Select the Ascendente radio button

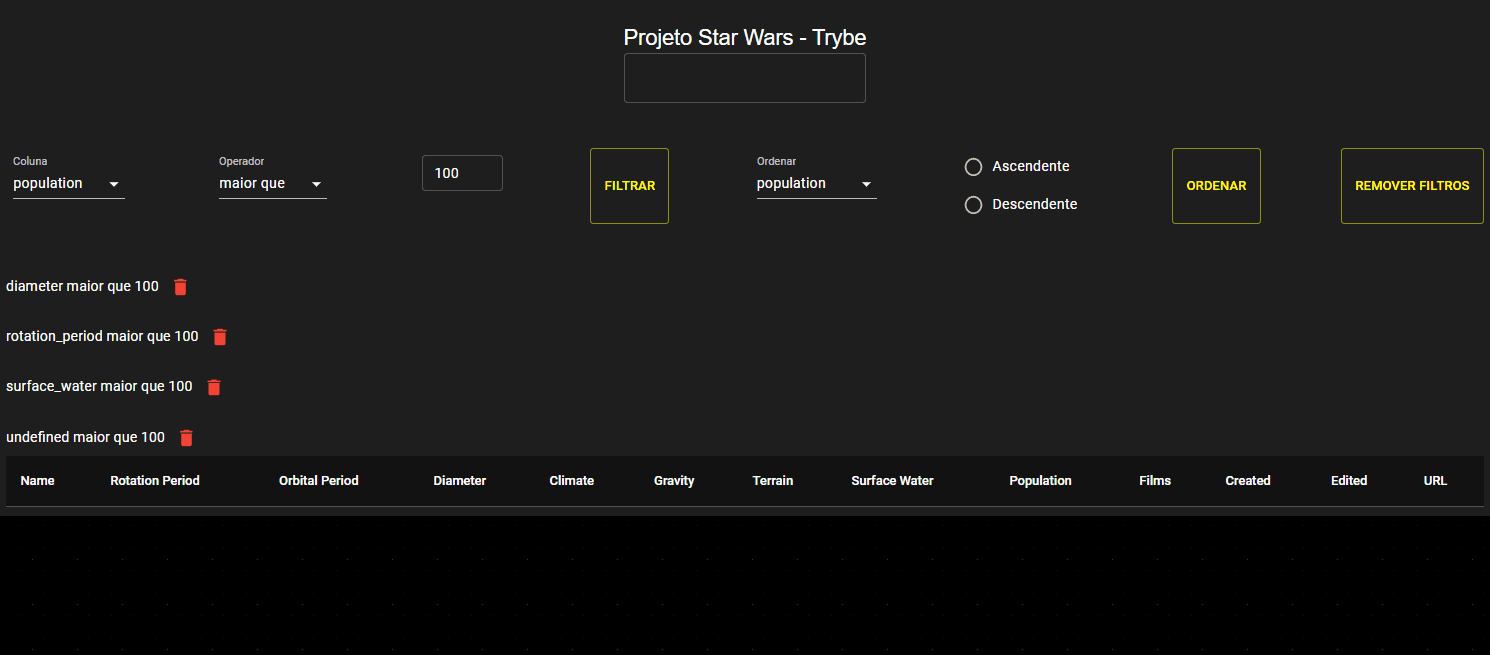click(973, 167)
